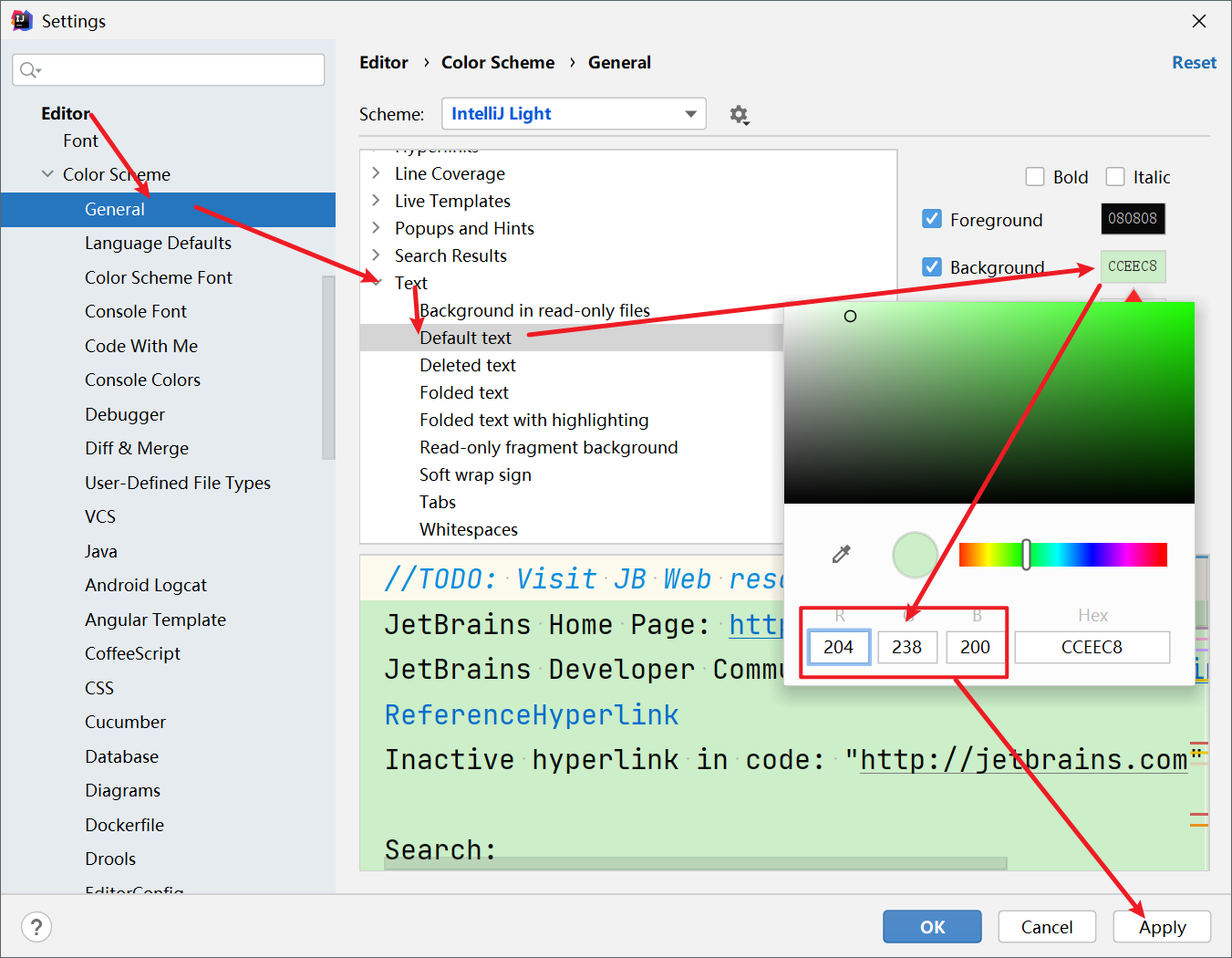Open User-Defined File Types page

(178, 483)
